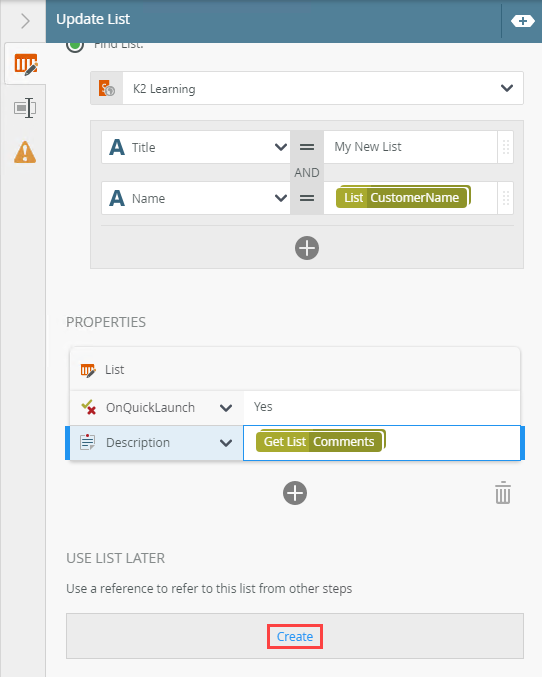Open the Name field dropdown
The height and width of the screenshot is (677, 542).
coord(281,198)
